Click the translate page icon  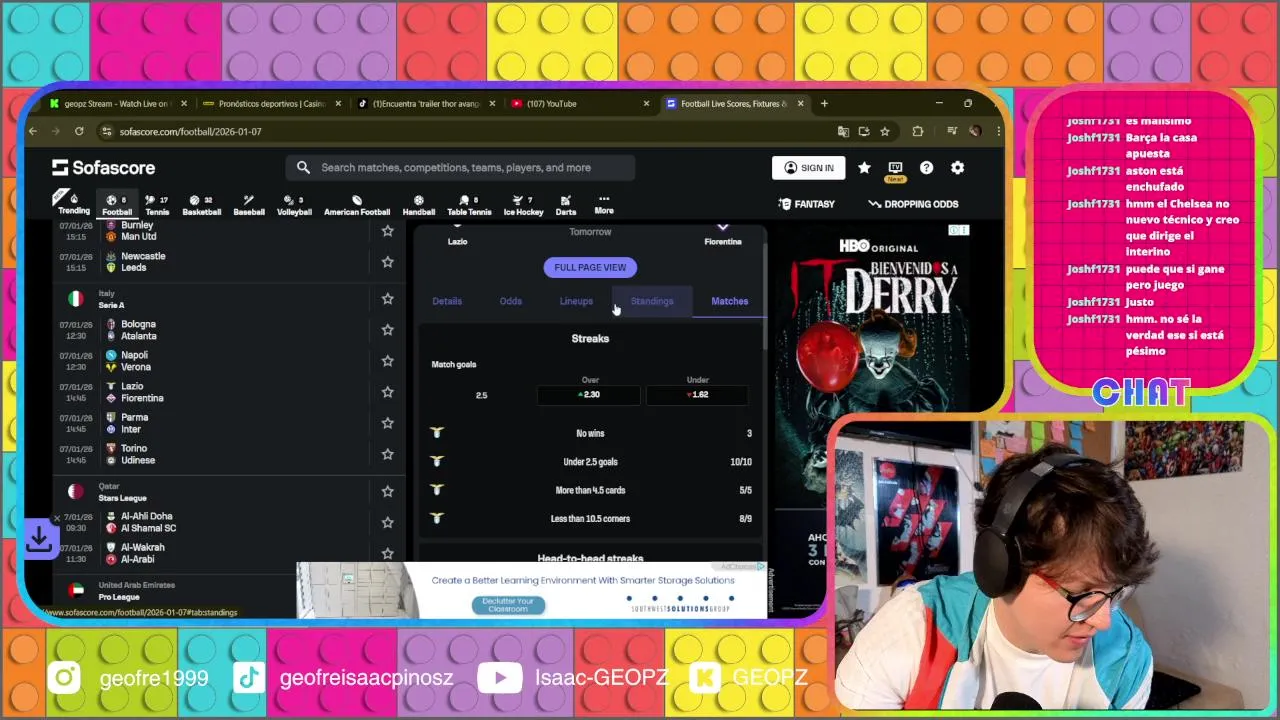pos(843,131)
